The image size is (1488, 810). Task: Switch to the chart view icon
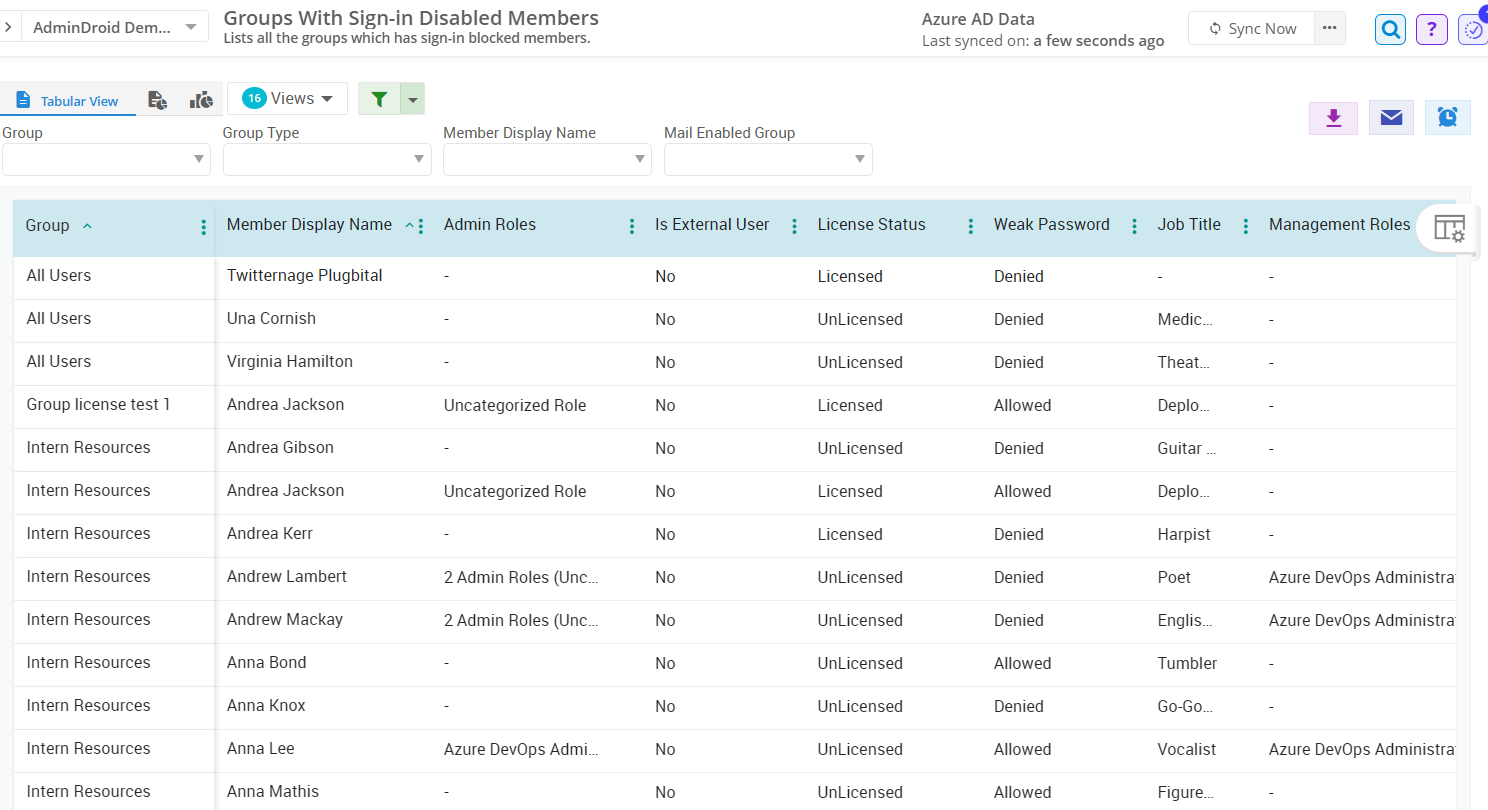[202, 100]
